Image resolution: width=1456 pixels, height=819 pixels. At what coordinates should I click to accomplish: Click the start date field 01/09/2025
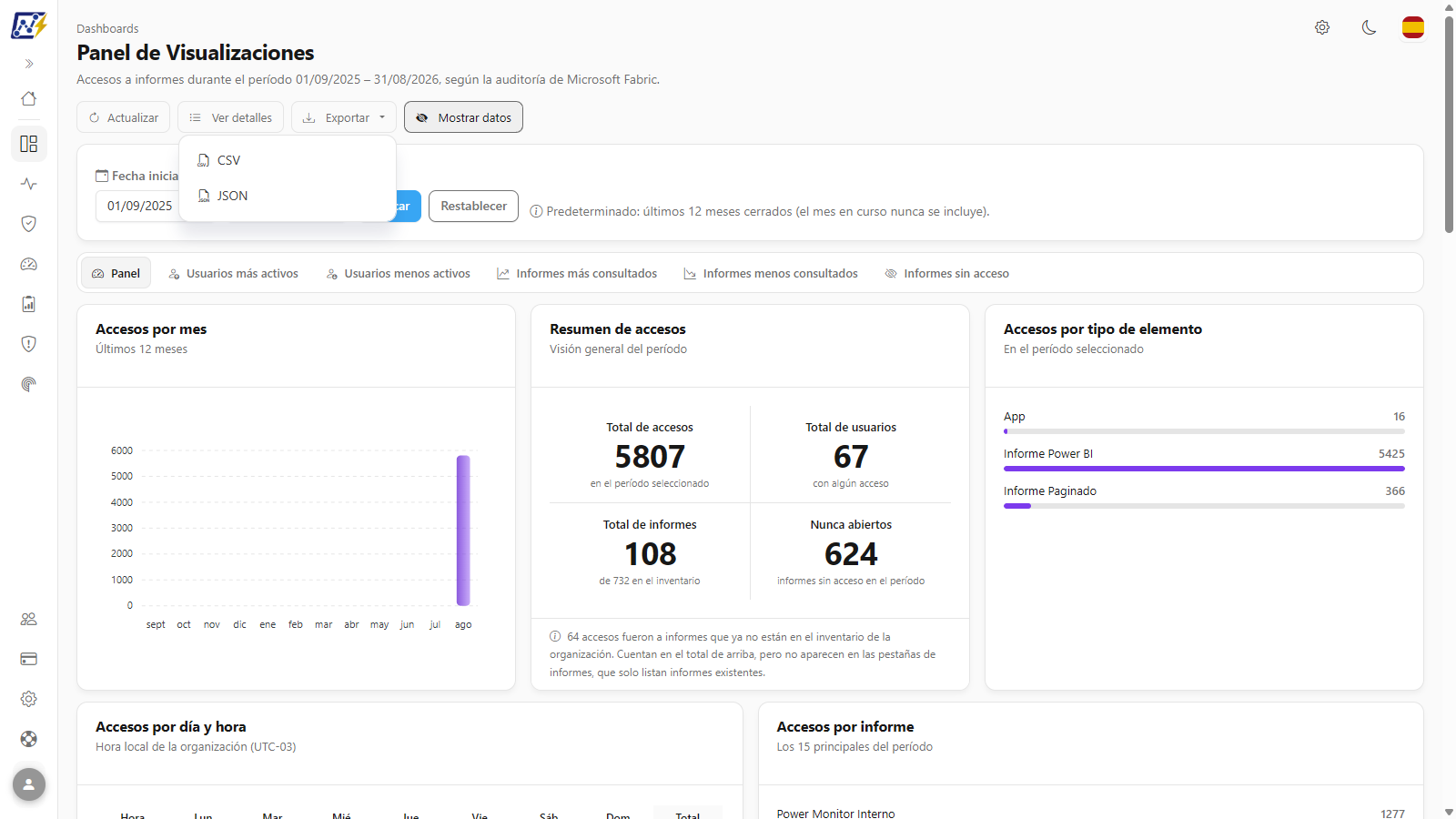(138, 206)
